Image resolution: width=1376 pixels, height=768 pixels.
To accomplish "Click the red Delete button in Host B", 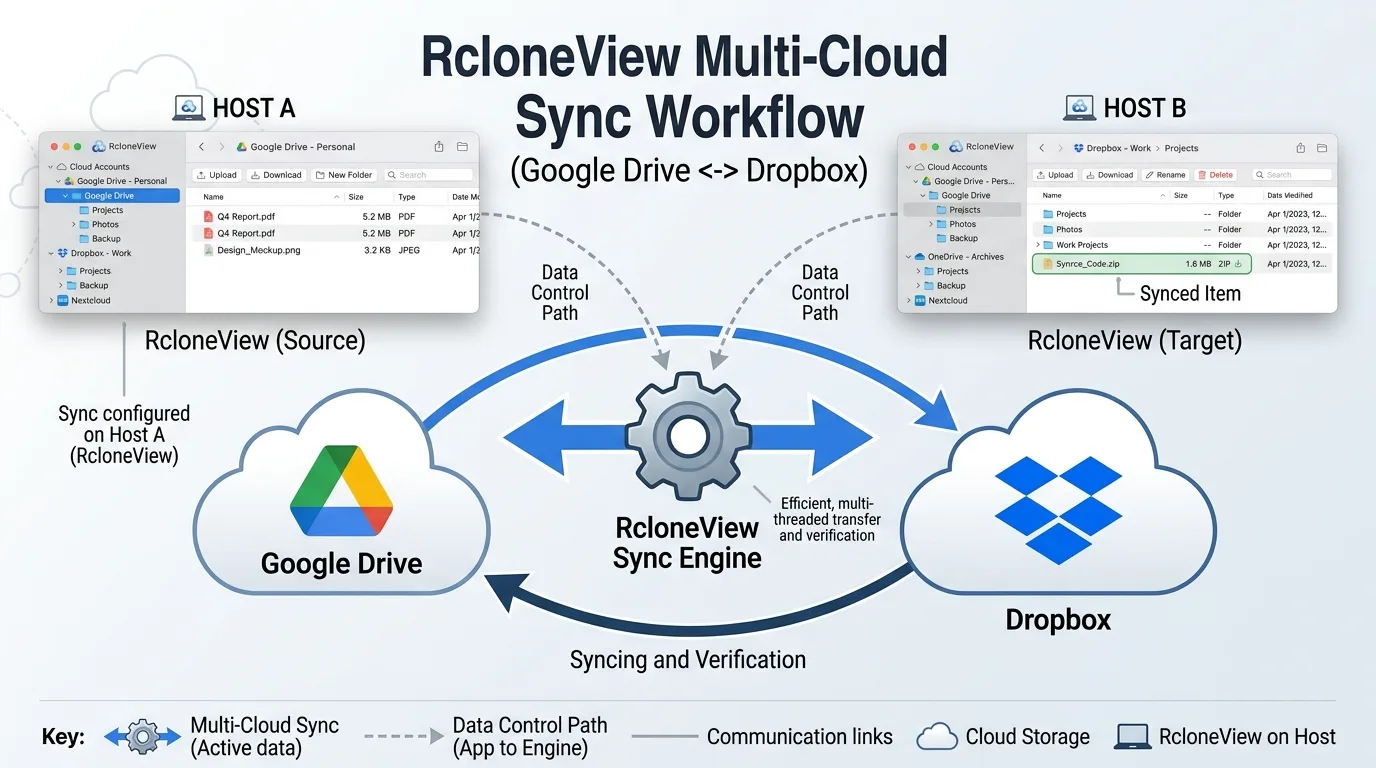I will coord(1216,175).
